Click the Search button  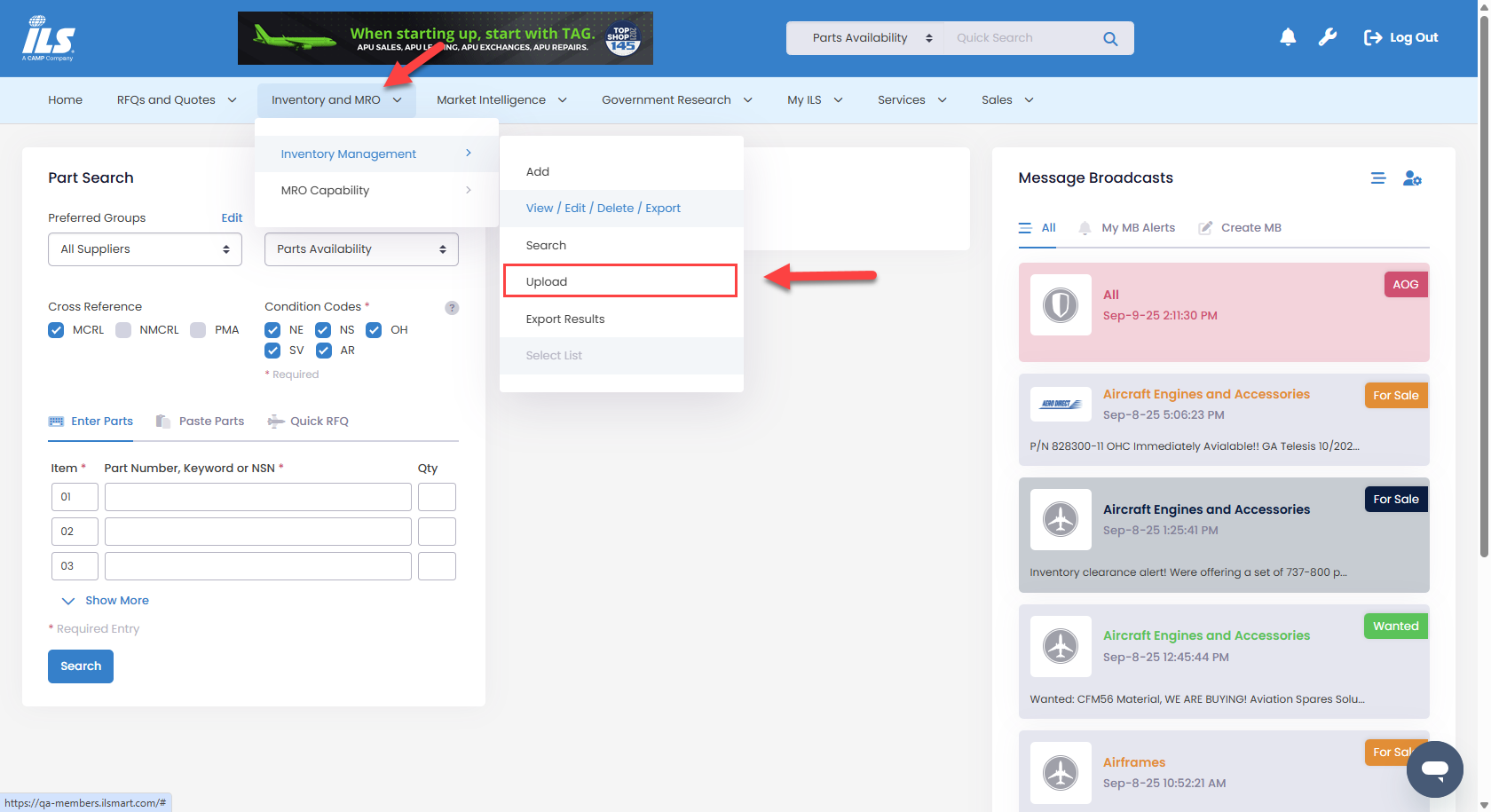click(81, 666)
